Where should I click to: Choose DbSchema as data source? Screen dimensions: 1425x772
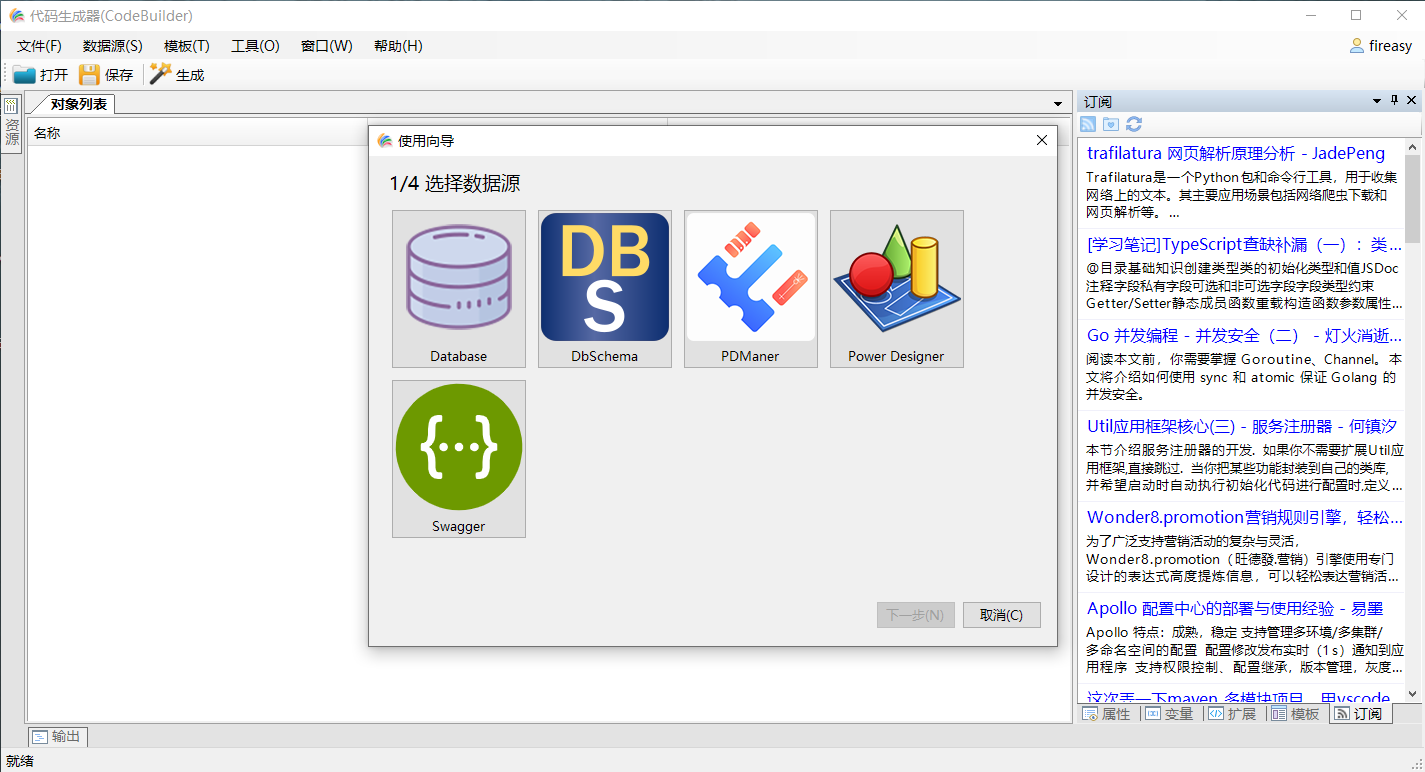click(605, 289)
